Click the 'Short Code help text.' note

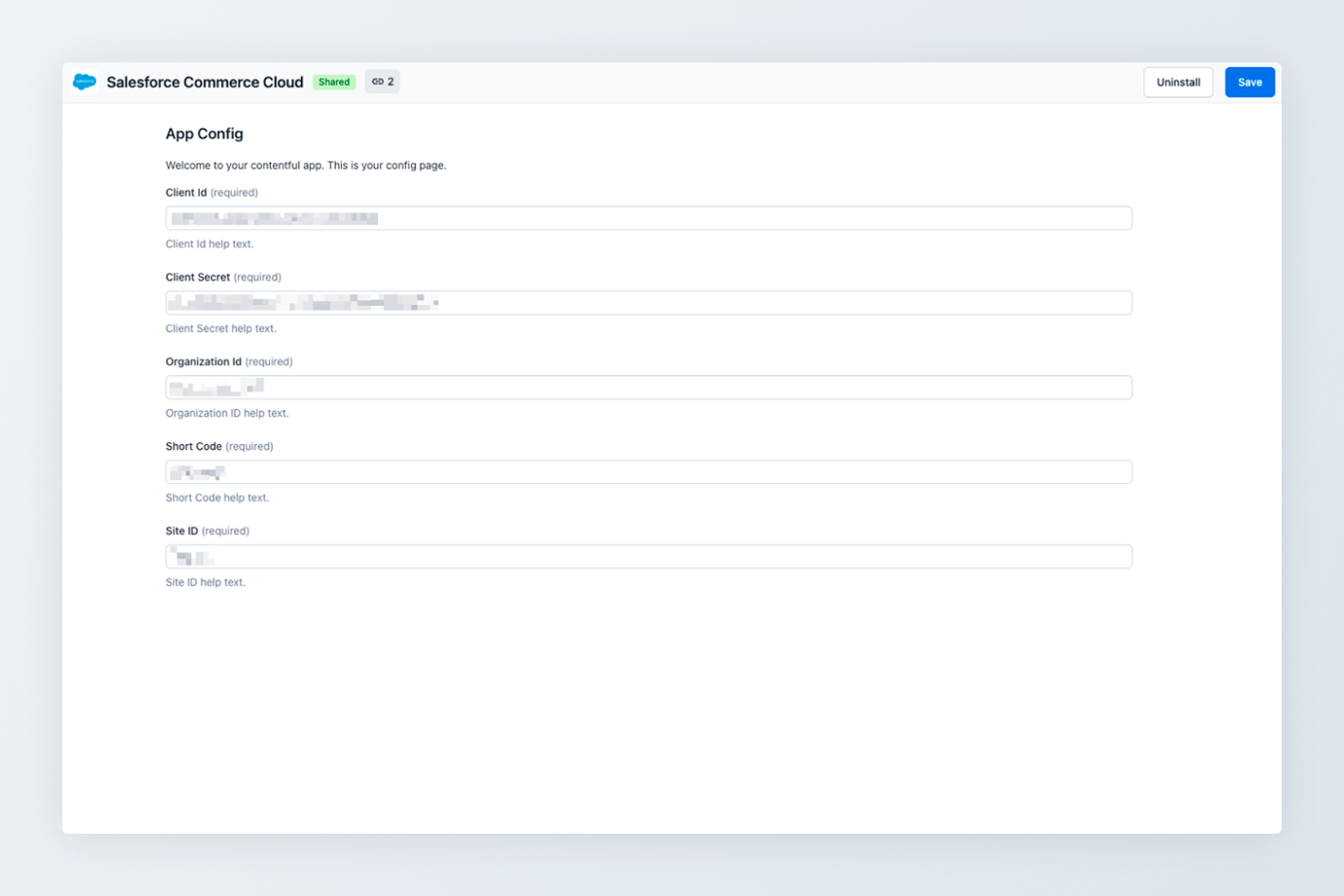[x=217, y=498]
